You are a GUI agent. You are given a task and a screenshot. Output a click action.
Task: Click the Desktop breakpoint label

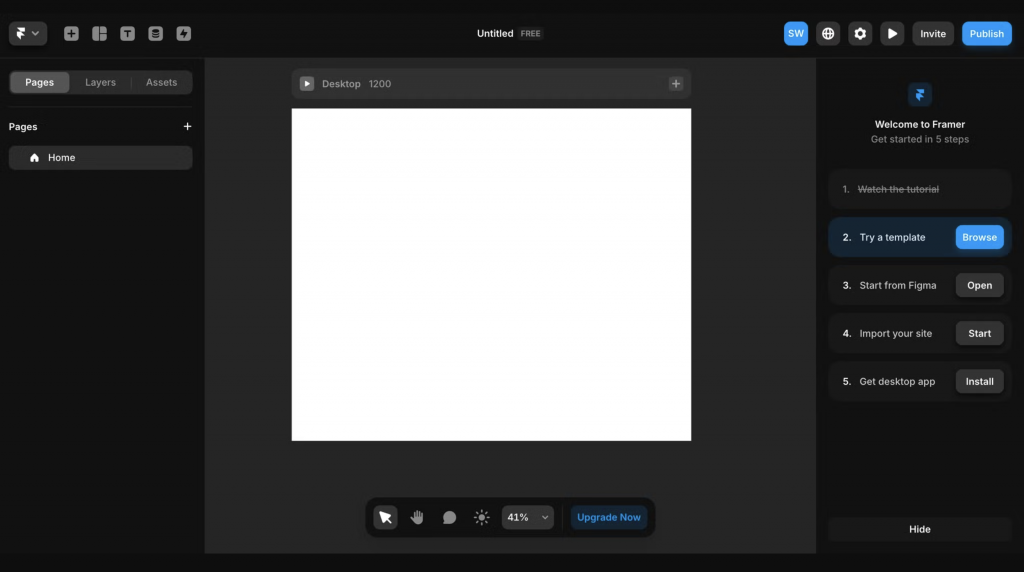click(x=341, y=84)
